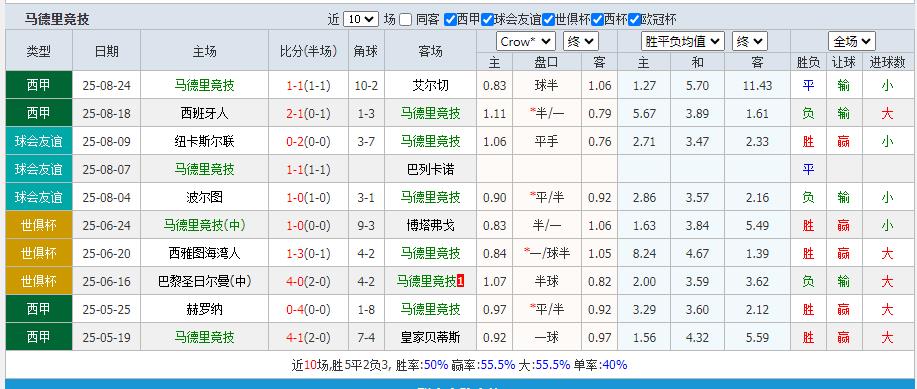This screenshot has width=917, height=389.
Task: Click 大 goals result in 西班牙人 row
Action: (887, 113)
